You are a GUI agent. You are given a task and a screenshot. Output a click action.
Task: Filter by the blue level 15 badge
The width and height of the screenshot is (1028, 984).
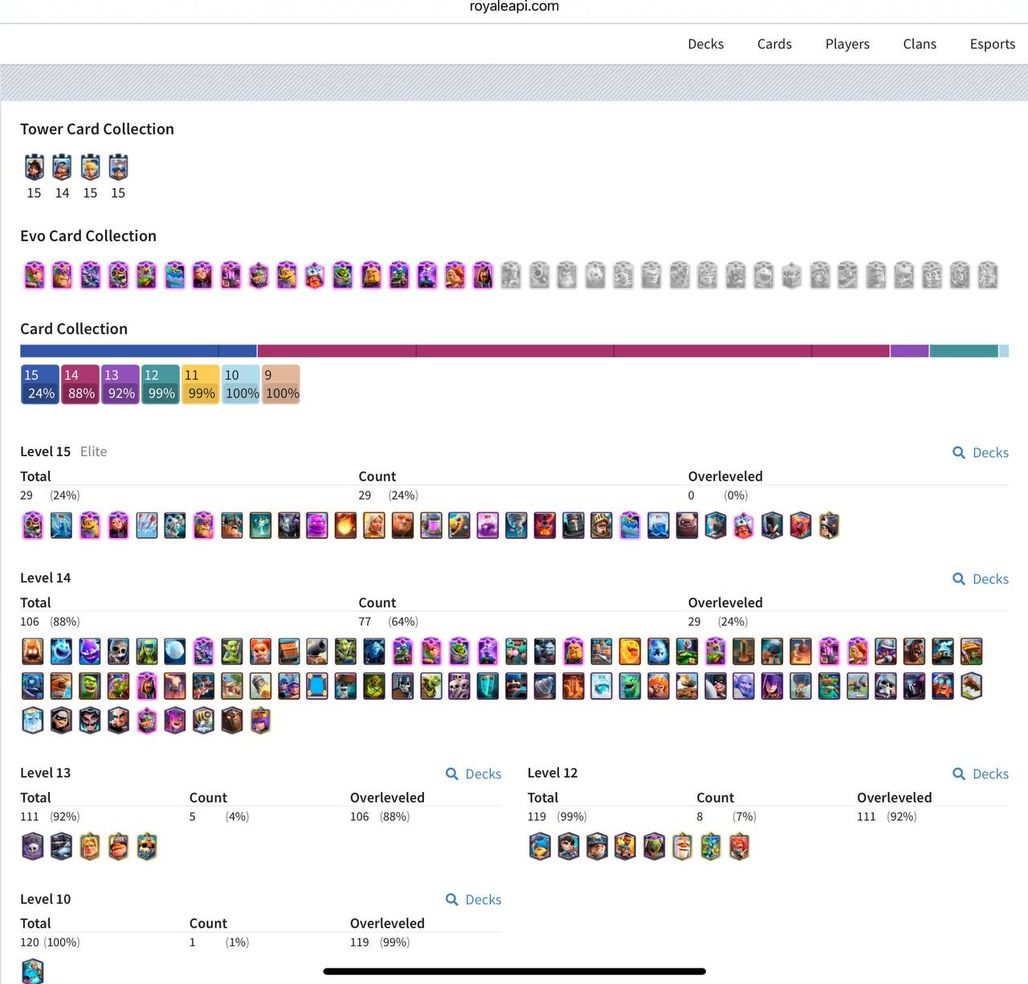40,384
